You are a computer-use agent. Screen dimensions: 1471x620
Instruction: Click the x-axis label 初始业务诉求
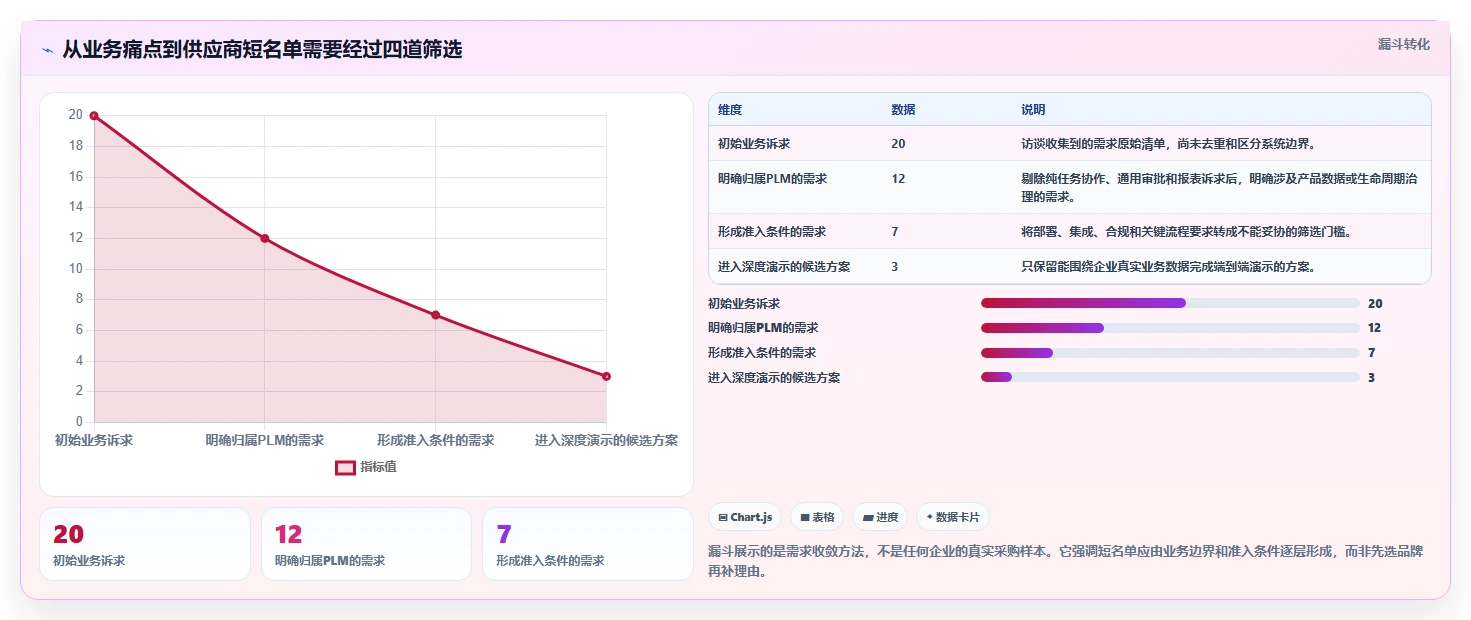94,440
